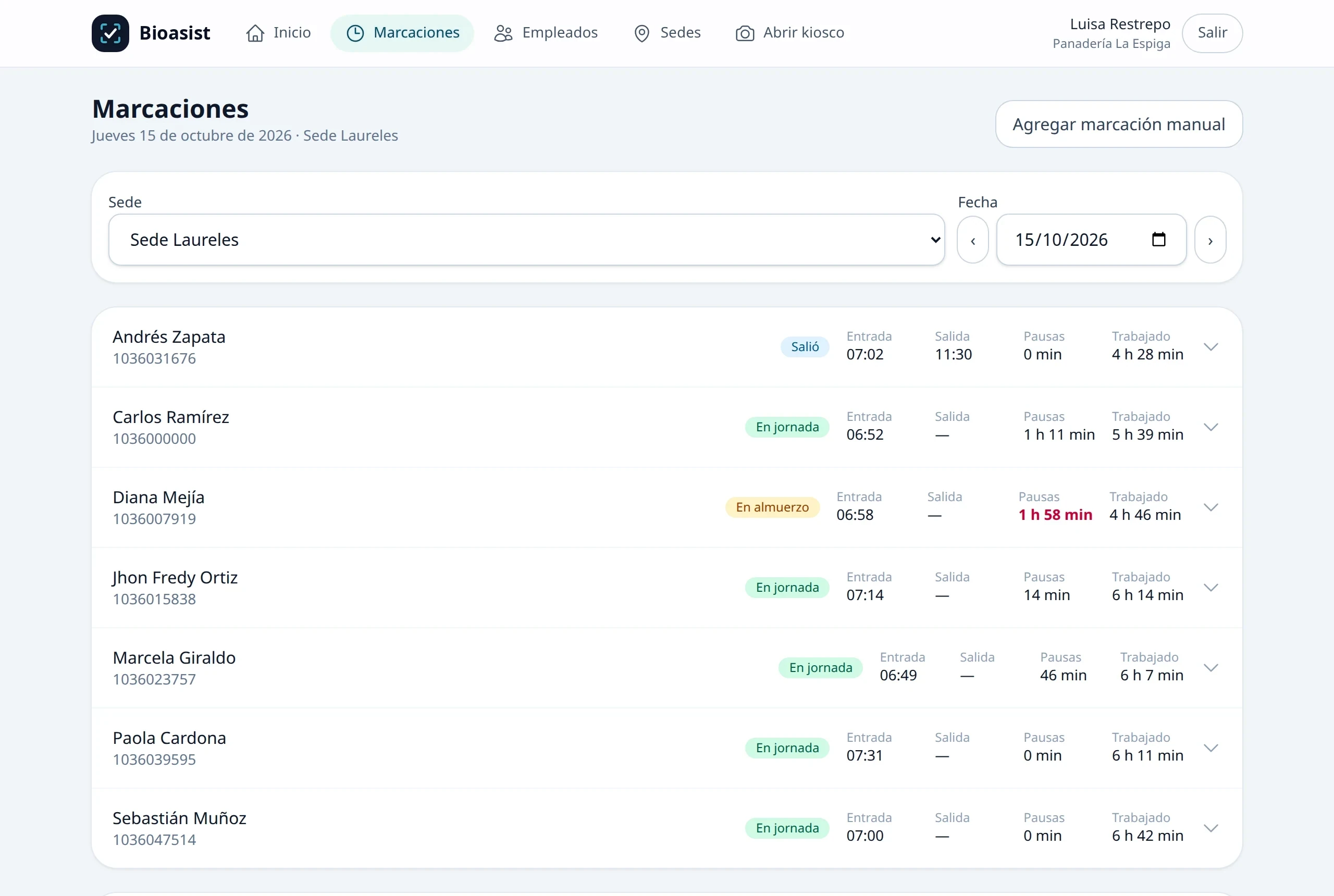The height and width of the screenshot is (896, 1334).
Task: Click the En almuerzo status badge
Action: tap(772, 507)
